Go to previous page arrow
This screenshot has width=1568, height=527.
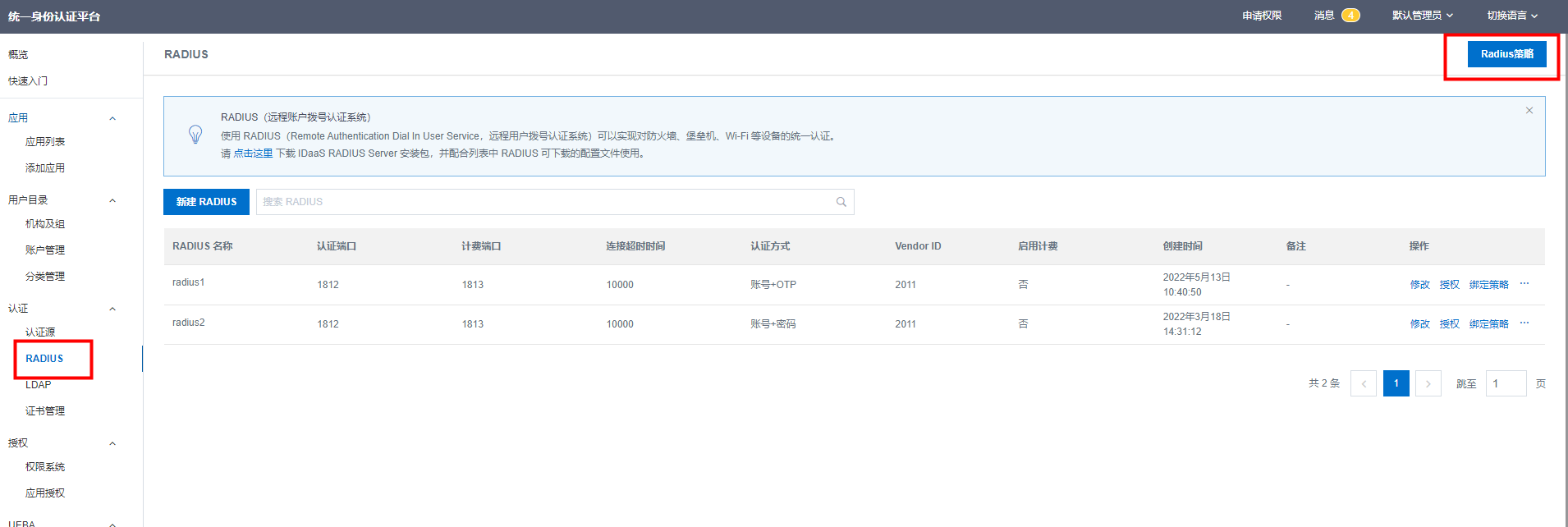[x=1363, y=383]
